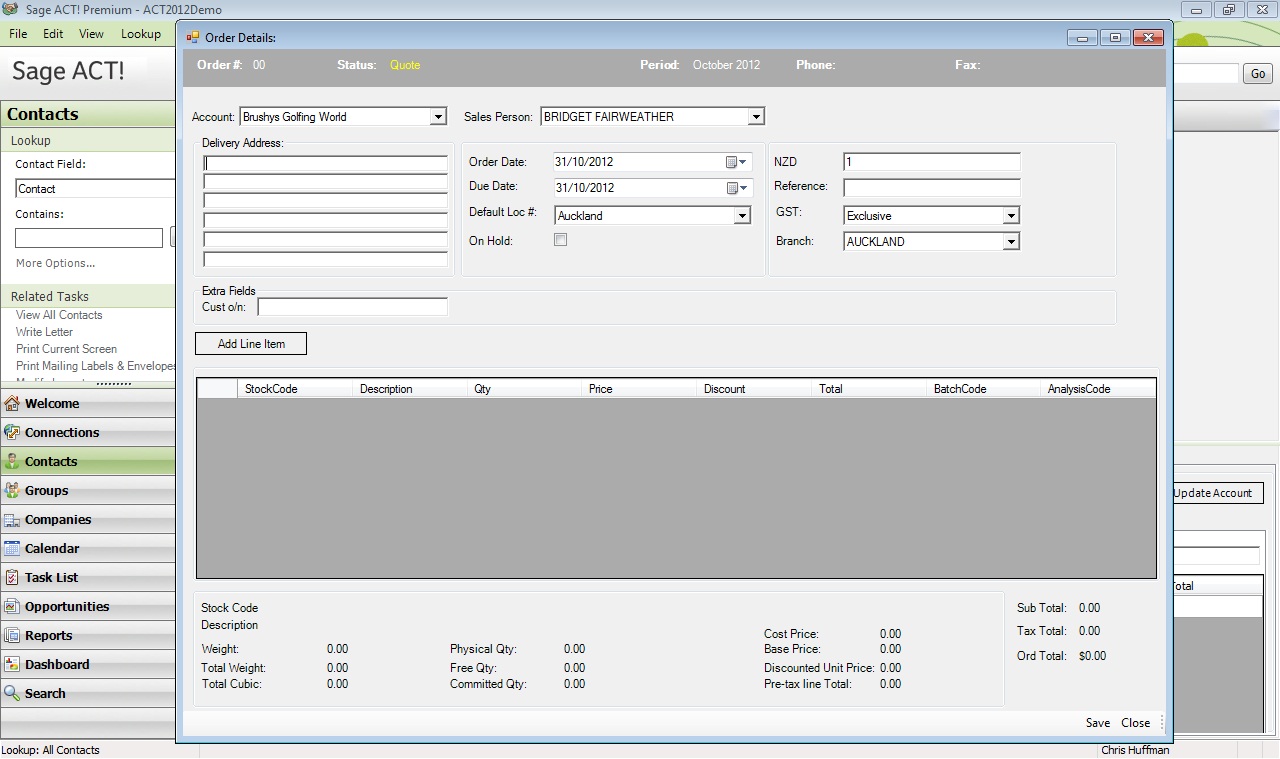
Task: Click the Sage ACT! application icon
Action: (x=10, y=9)
